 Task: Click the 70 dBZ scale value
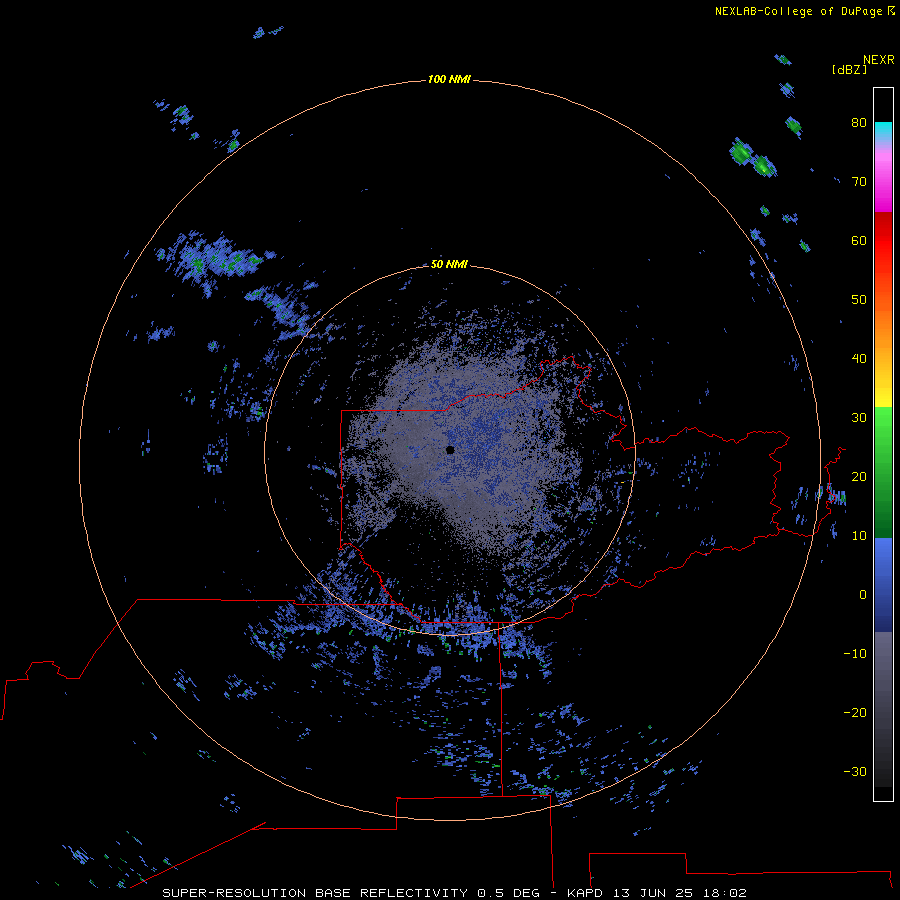[x=859, y=181]
